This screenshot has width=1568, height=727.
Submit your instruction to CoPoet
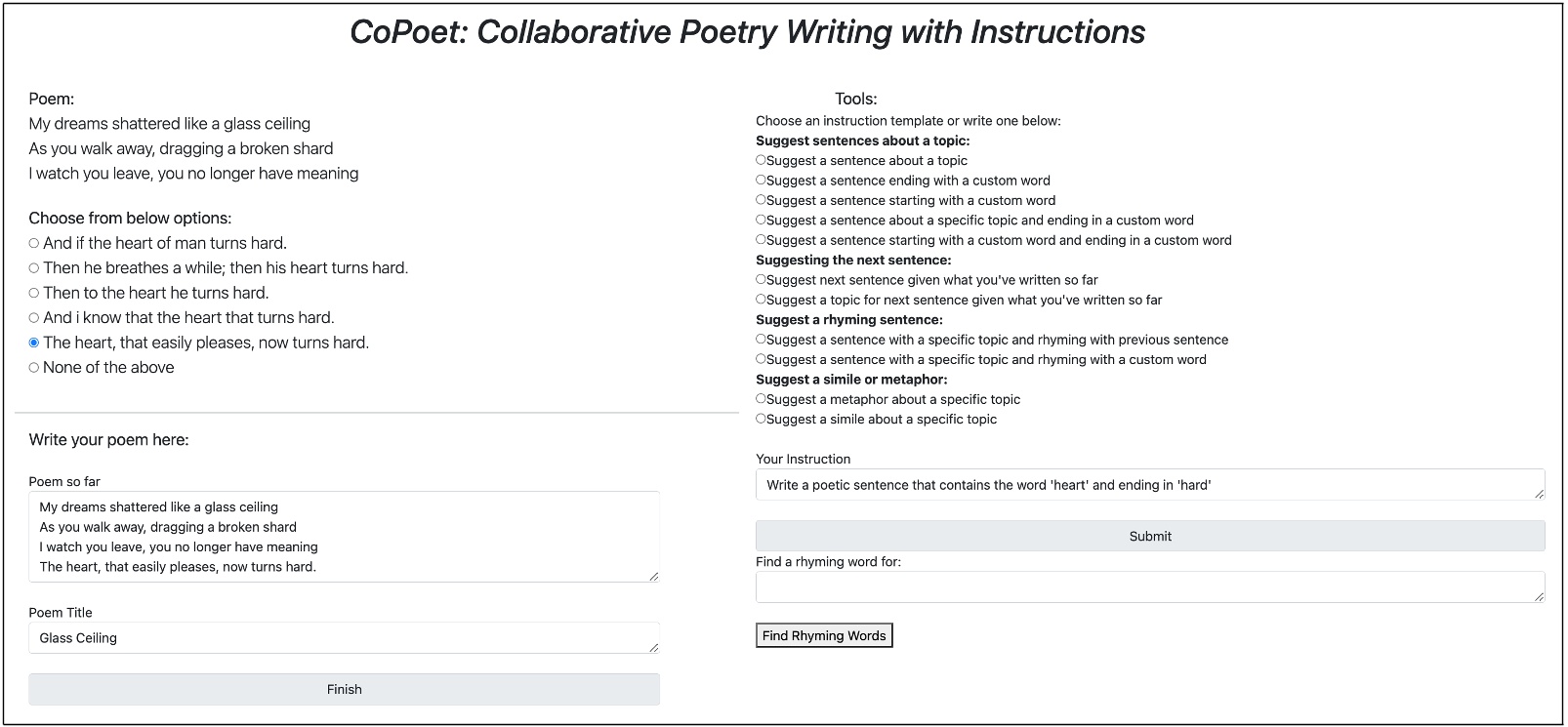(1150, 536)
